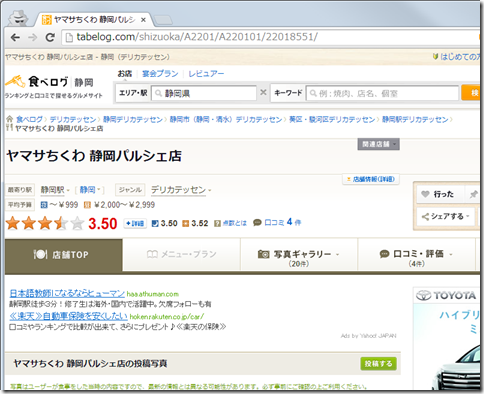Click the page icon in address bar
484x394 pixels.
point(69,37)
